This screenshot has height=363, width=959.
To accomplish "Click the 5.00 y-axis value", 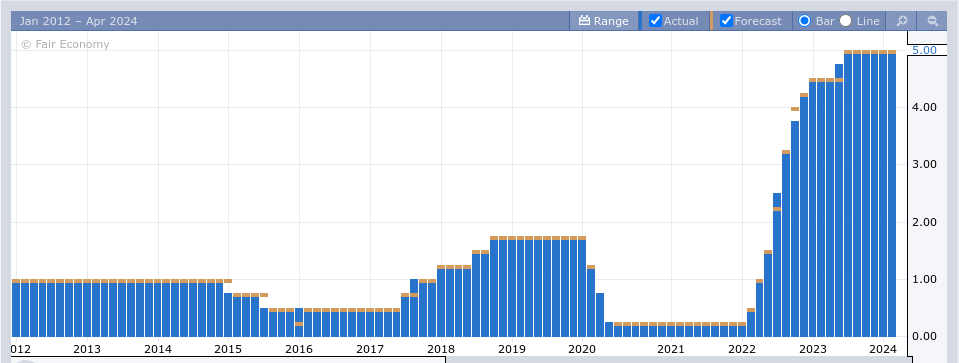I will coord(924,50).
